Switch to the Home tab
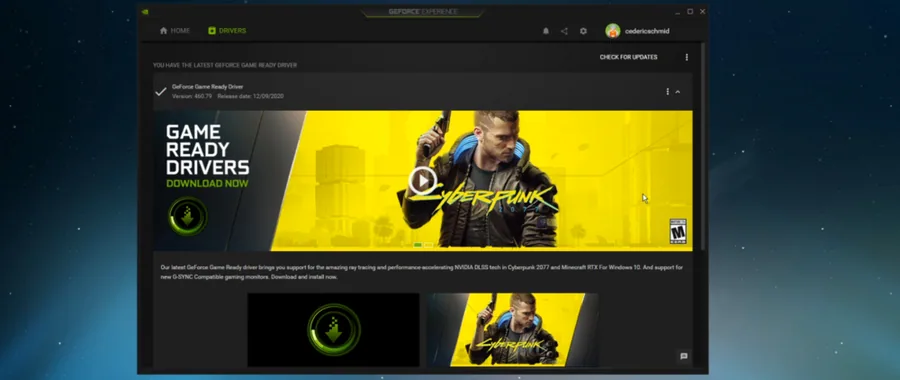This screenshot has width=900, height=380. pos(174,31)
